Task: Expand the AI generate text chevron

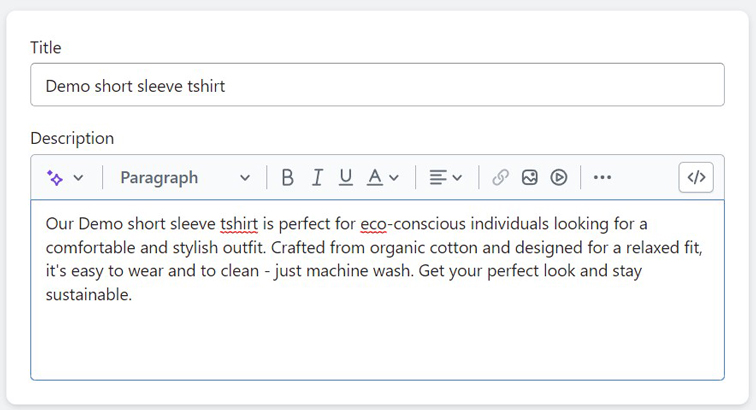Action: point(78,178)
